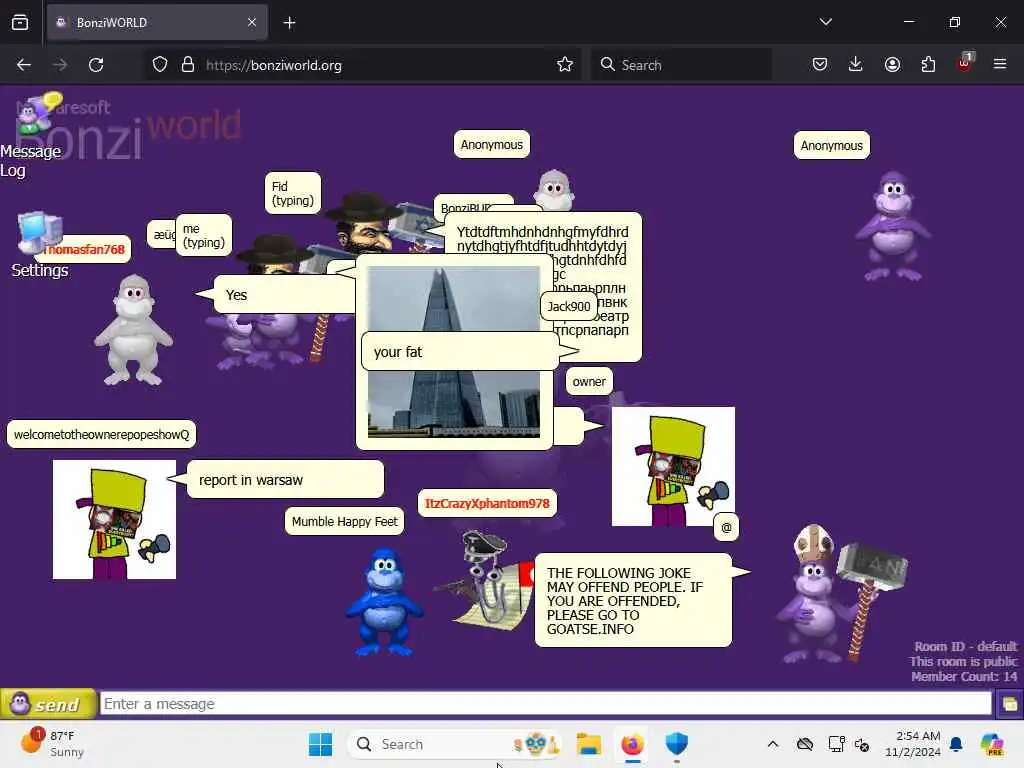
Task: Open the uBlock Origin extension icon
Action: click(965, 63)
